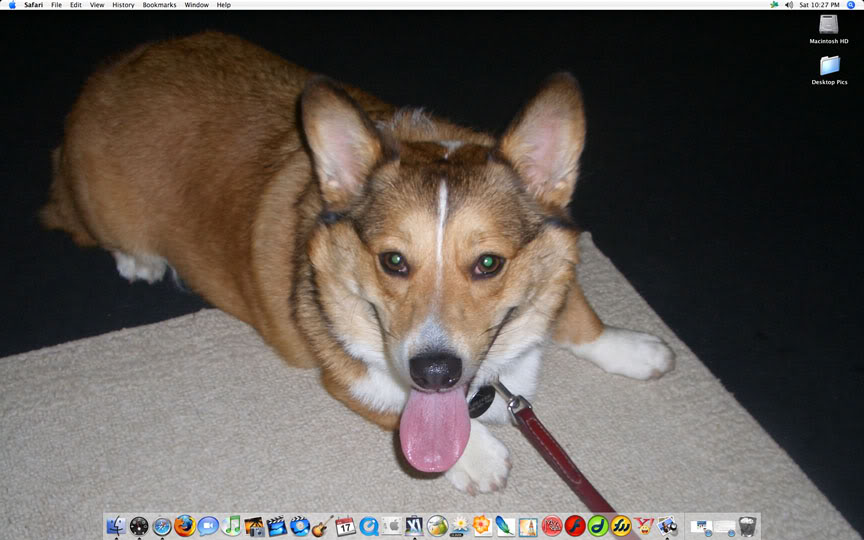Image resolution: width=864 pixels, height=540 pixels.
Task: Launch iMovie clapperboard icon
Action: (x=277, y=526)
